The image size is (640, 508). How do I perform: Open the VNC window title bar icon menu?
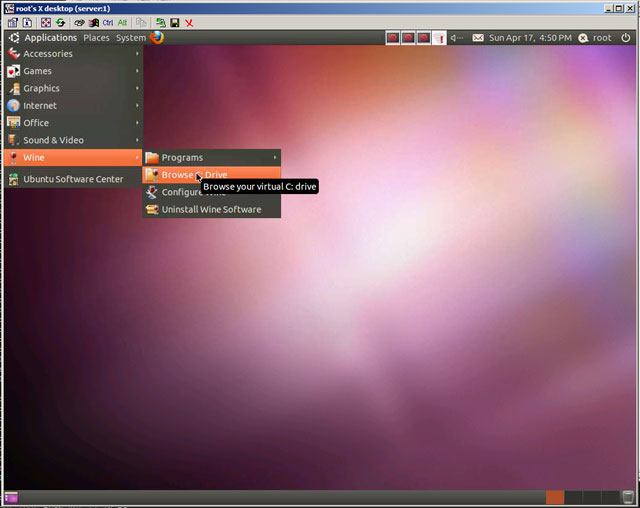click(9, 8)
